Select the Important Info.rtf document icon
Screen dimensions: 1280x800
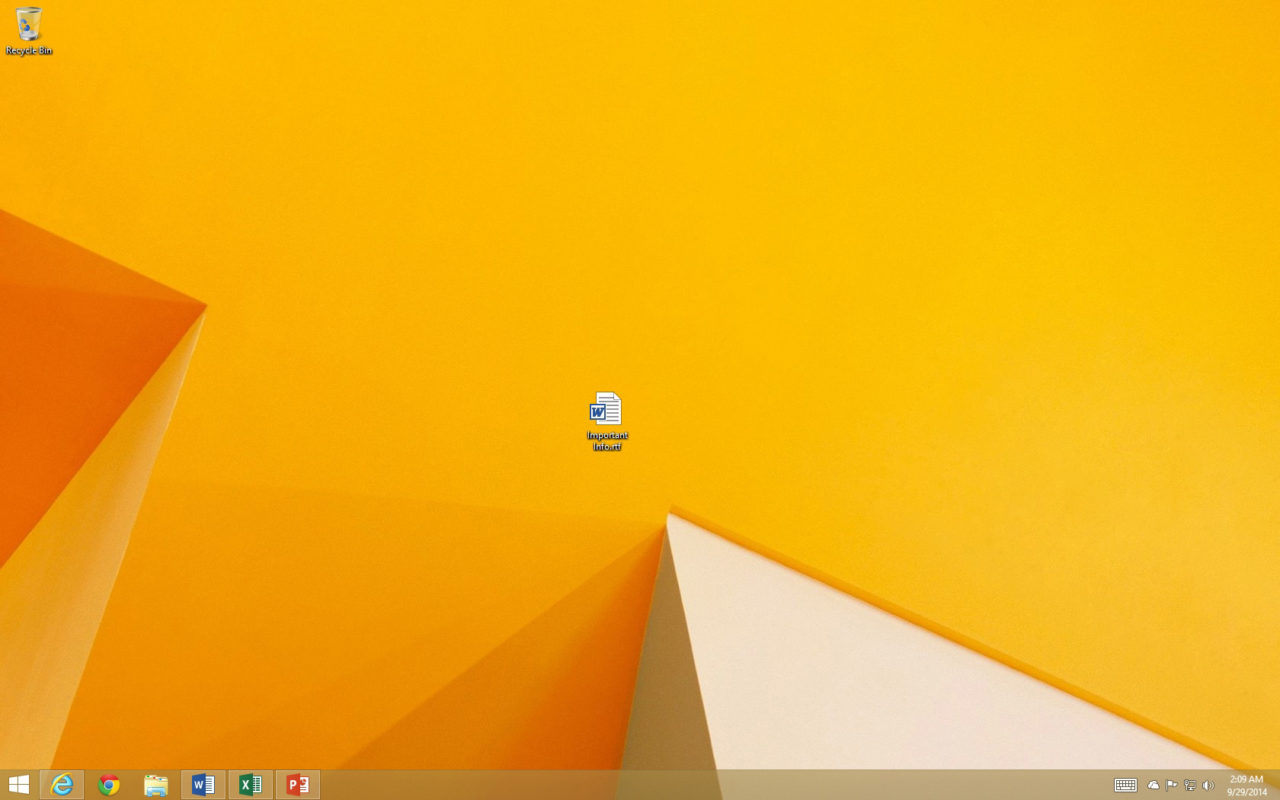(606, 408)
